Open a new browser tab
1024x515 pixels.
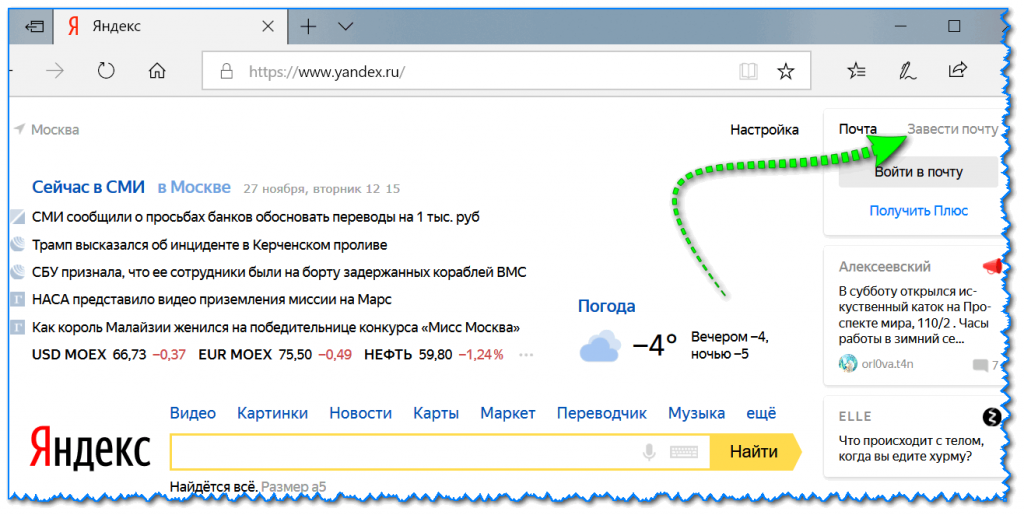pyautogui.click(x=308, y=27)
